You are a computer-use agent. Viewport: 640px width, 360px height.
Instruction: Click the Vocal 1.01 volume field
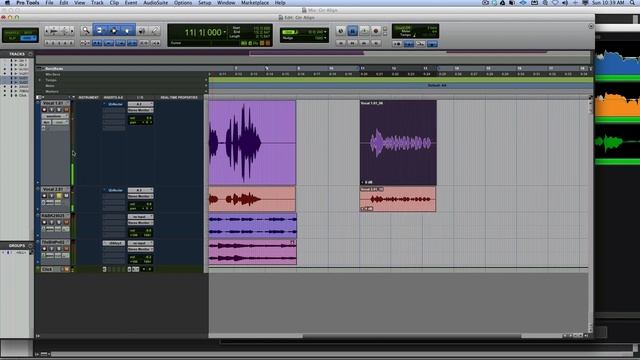pyautogui.click(x=140, y=118)
